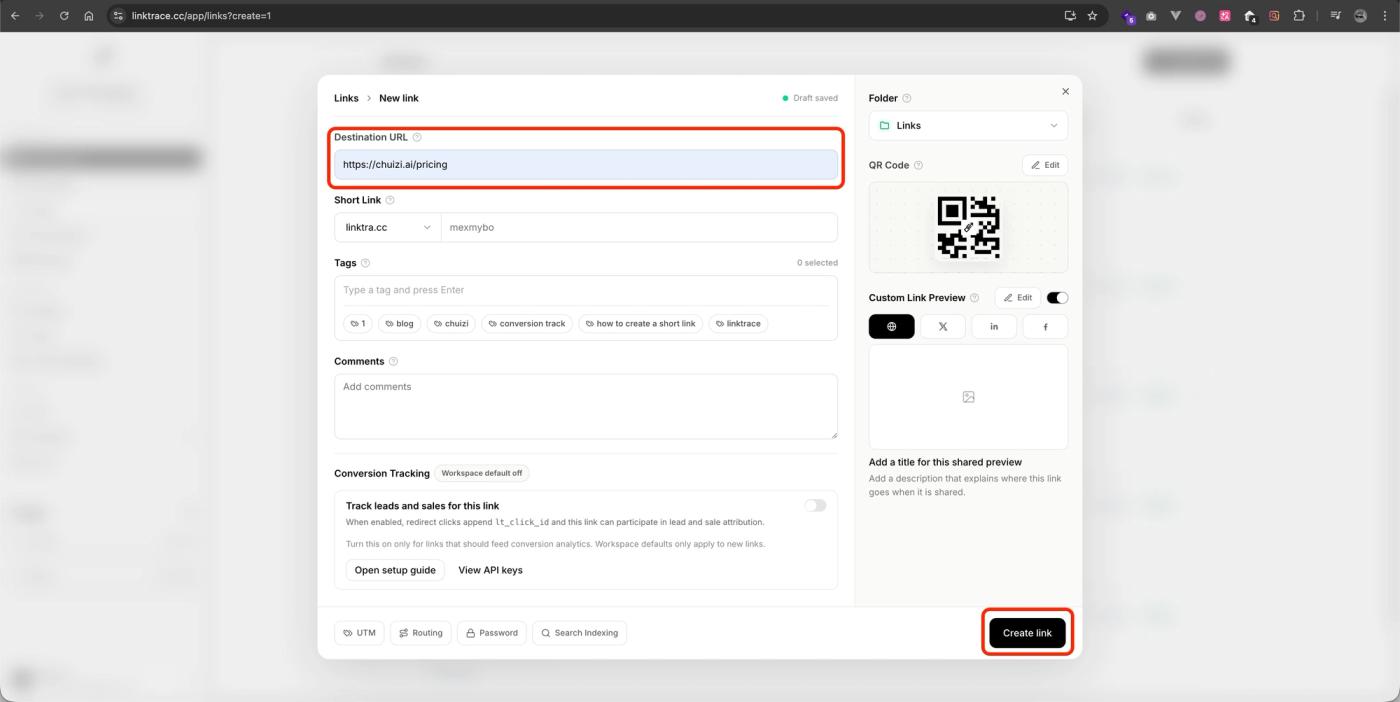Click the Create link button
1400x702 pixels.
pyautogui.click(x=1027, y=632)
